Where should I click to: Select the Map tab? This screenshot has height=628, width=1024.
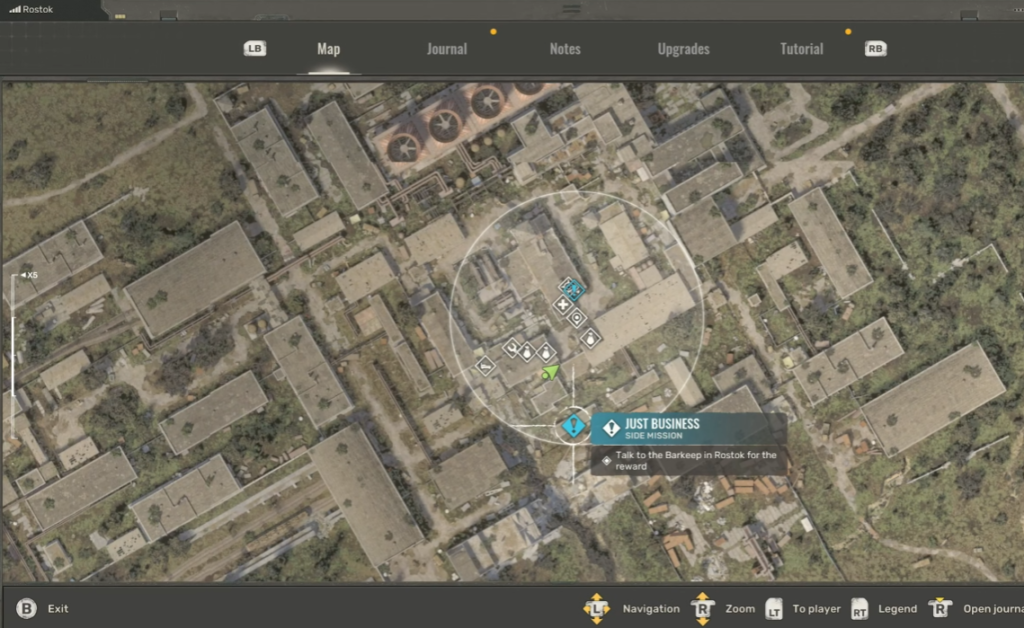pos(329,49)
